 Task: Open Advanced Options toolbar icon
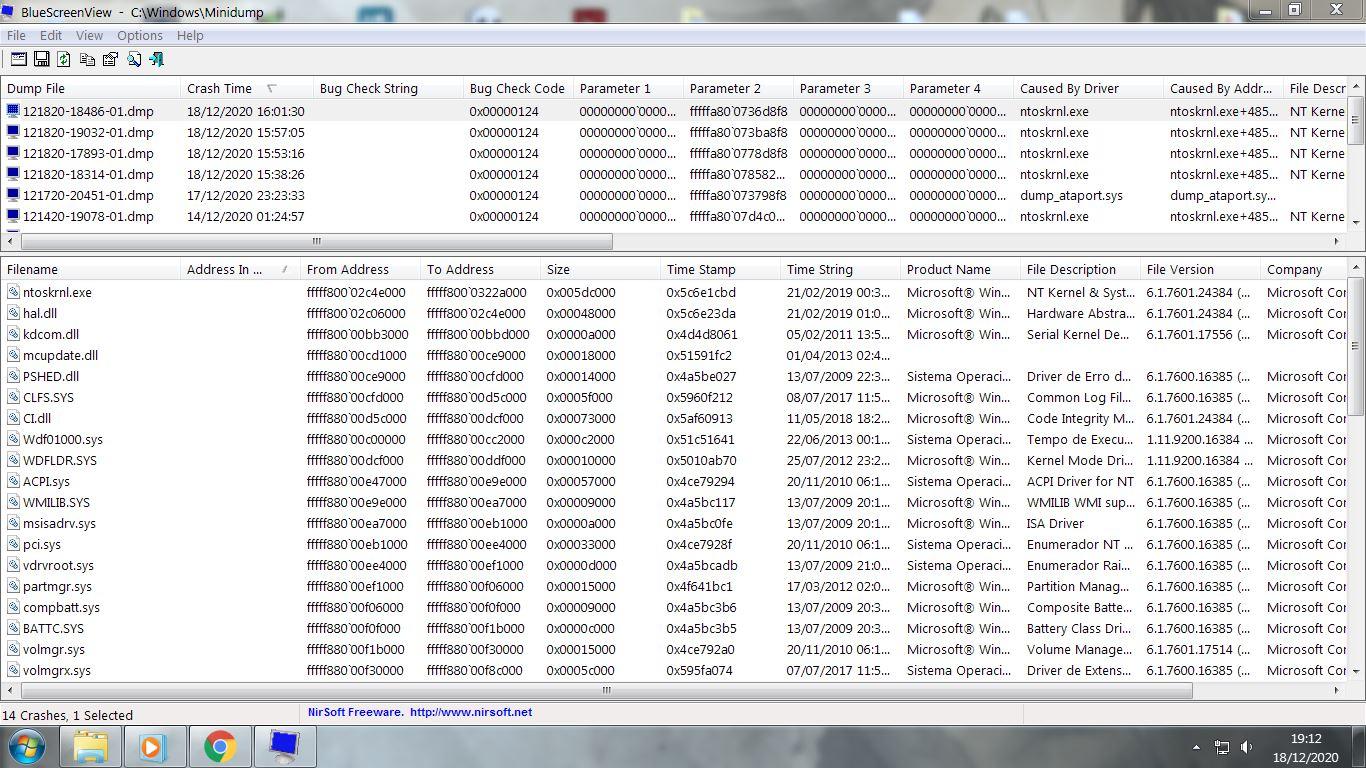[x=18, y=60]
